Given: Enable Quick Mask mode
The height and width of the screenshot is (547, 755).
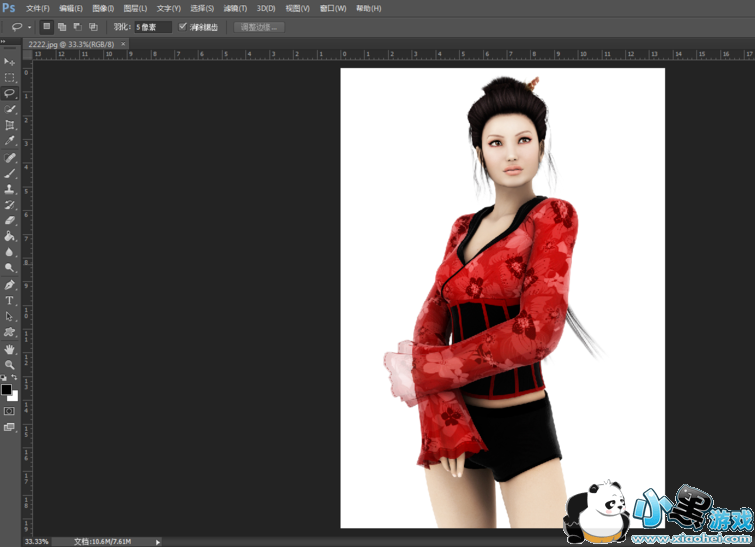Looking at the screenshot, I should pos(10,411).
